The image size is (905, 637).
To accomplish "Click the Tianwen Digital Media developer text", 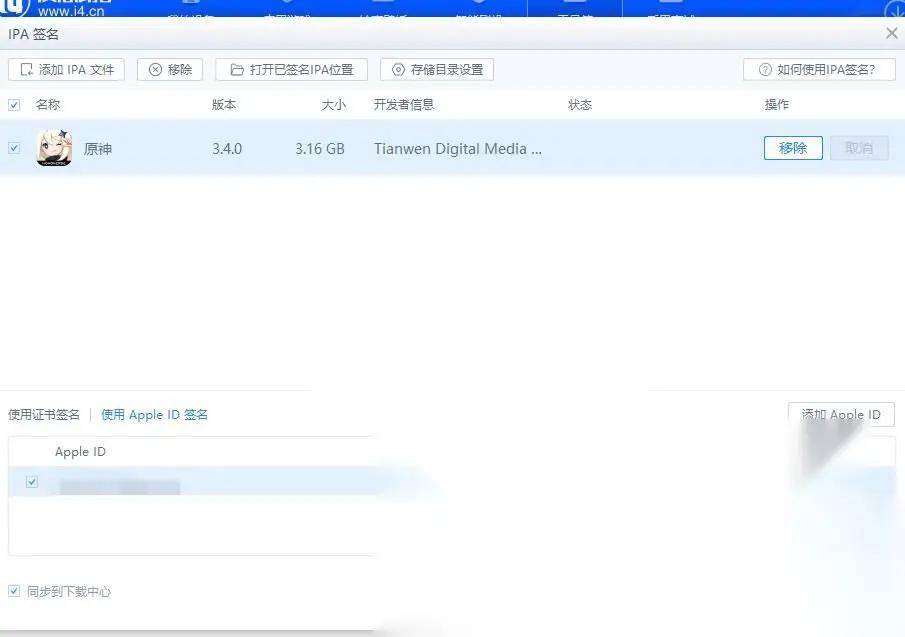I will click(x=458, y=149).
